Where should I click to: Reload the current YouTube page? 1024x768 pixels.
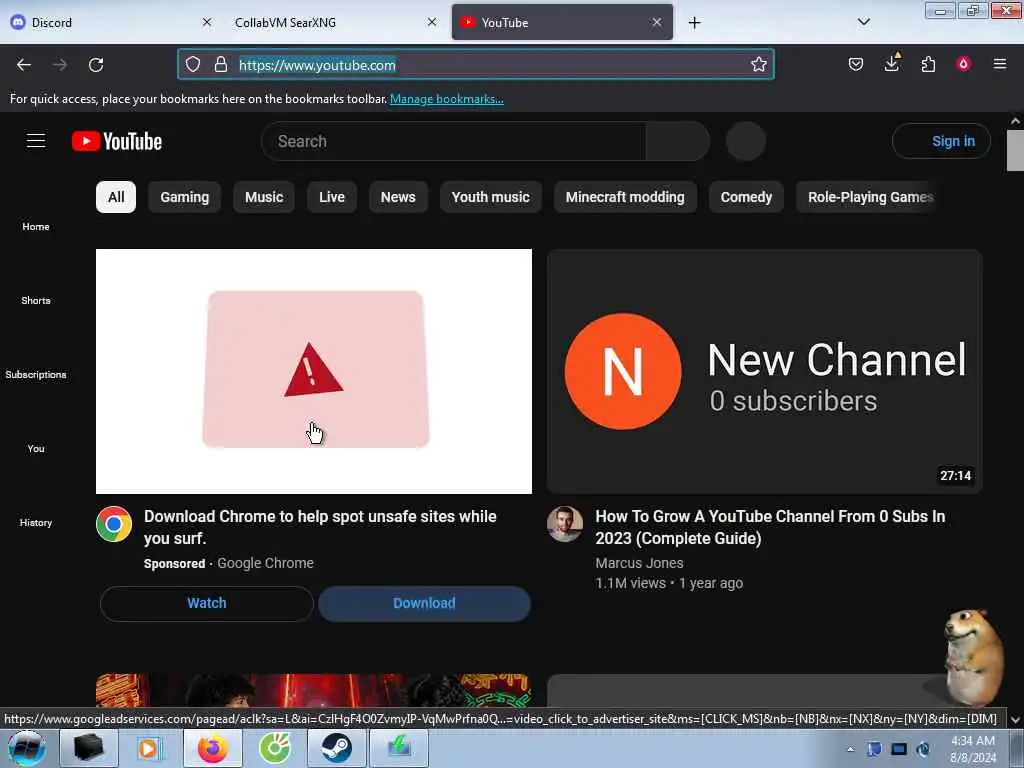coord(96,65)
